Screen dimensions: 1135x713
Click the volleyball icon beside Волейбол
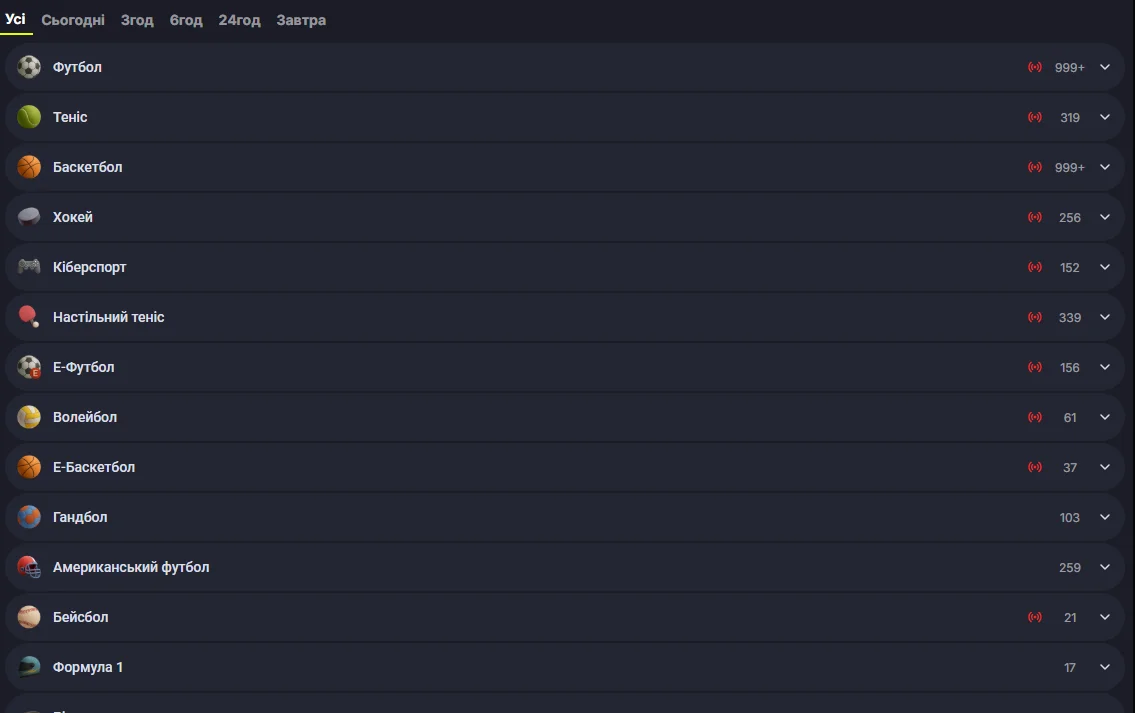tap(29, 417)
